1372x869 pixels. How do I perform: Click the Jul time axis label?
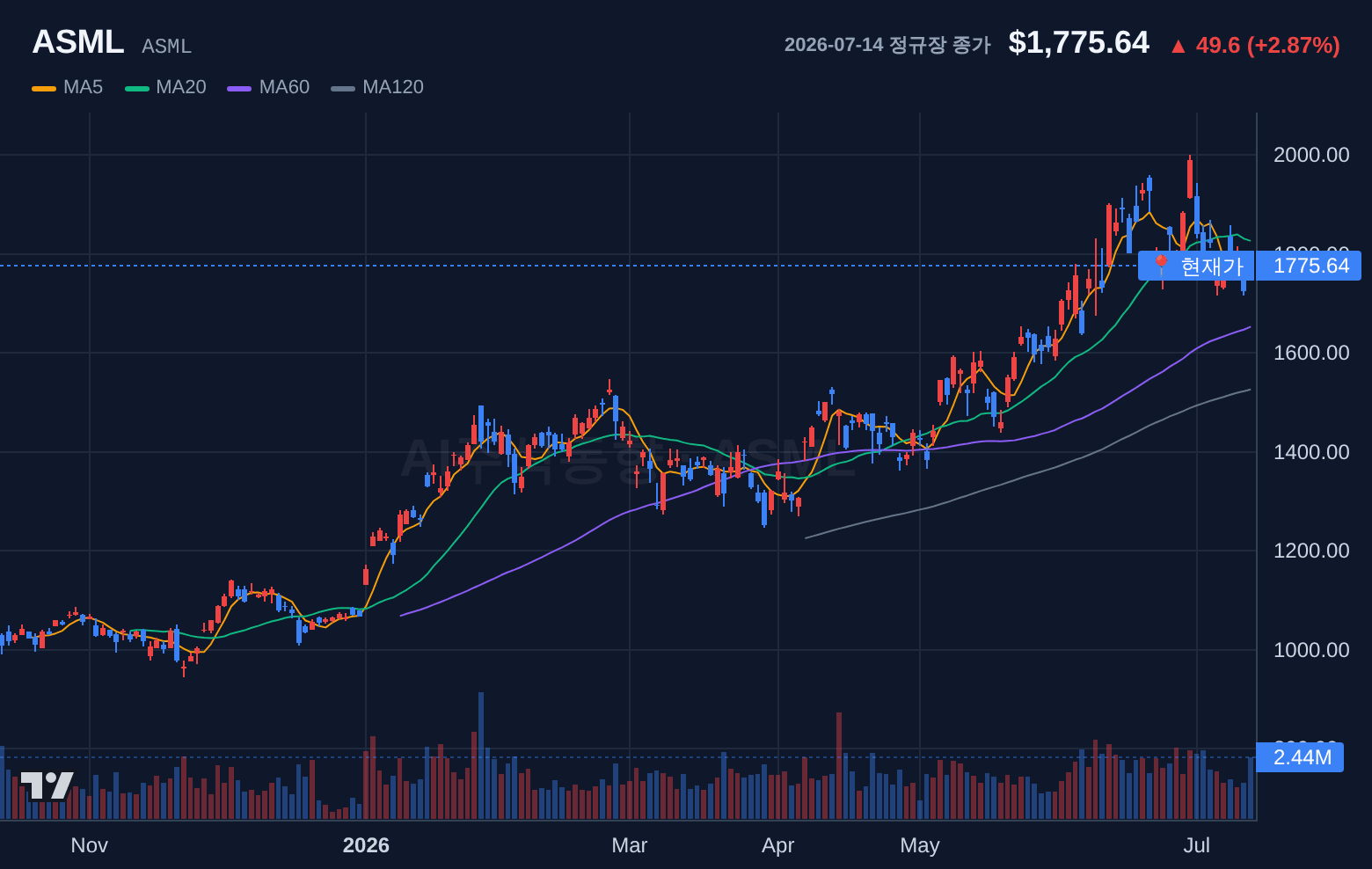pyautogui.click(x=1197, y=845)
